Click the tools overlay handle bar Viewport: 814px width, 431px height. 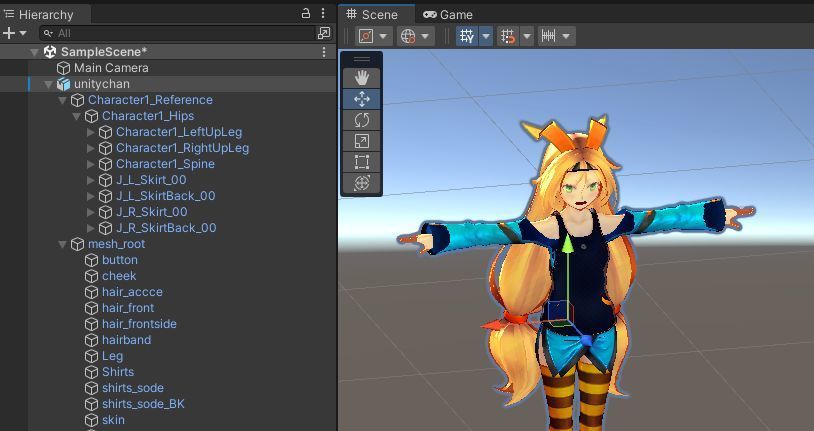[362, 59]
